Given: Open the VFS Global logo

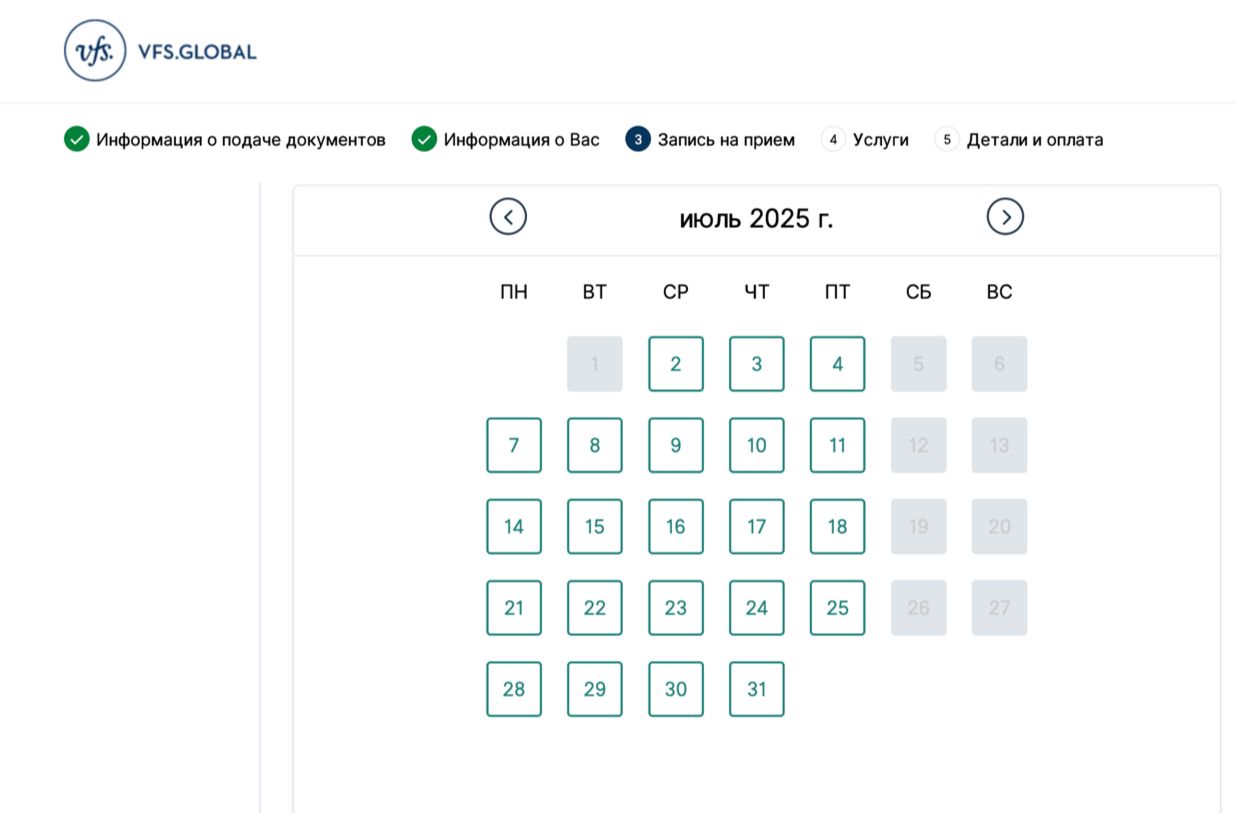Looking at the screenshot, I should (160, 51).
